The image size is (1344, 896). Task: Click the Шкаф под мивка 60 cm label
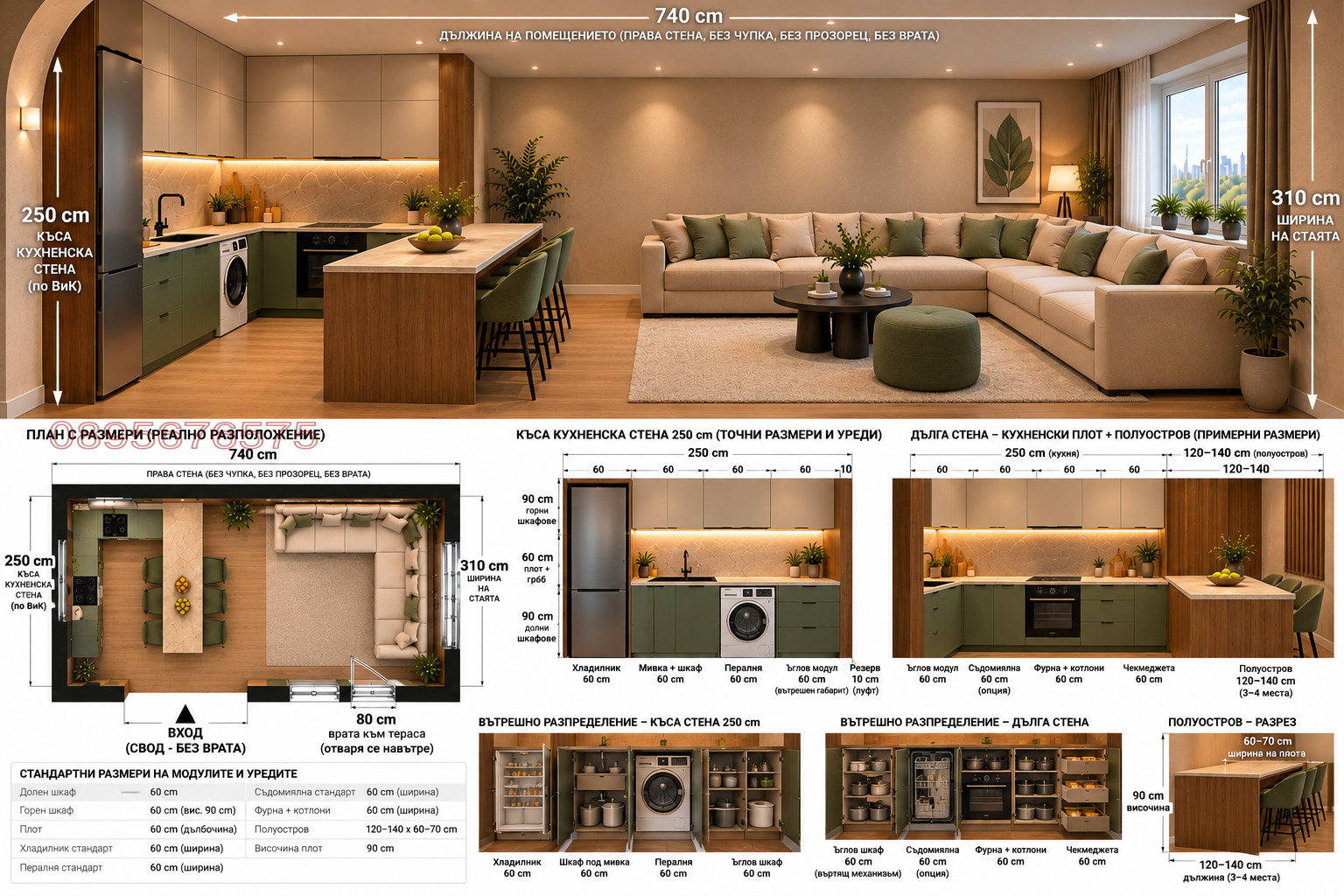(594, 867)
